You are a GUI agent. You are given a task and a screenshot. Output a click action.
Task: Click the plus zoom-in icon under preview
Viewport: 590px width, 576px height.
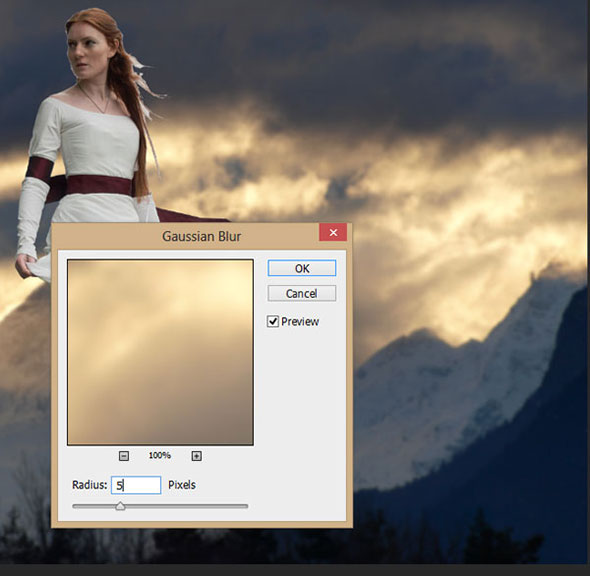(196, 456)
